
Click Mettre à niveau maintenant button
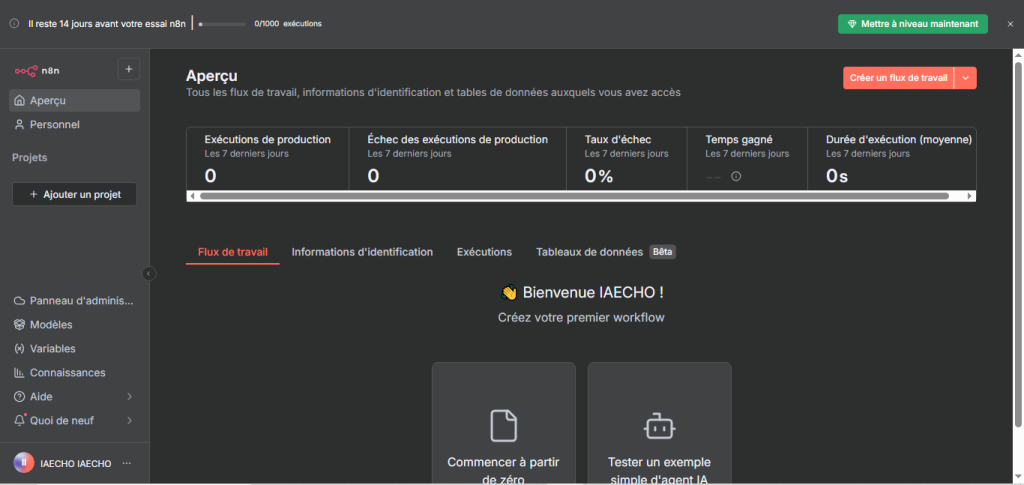pyautogui.click(x=913, y=24)
